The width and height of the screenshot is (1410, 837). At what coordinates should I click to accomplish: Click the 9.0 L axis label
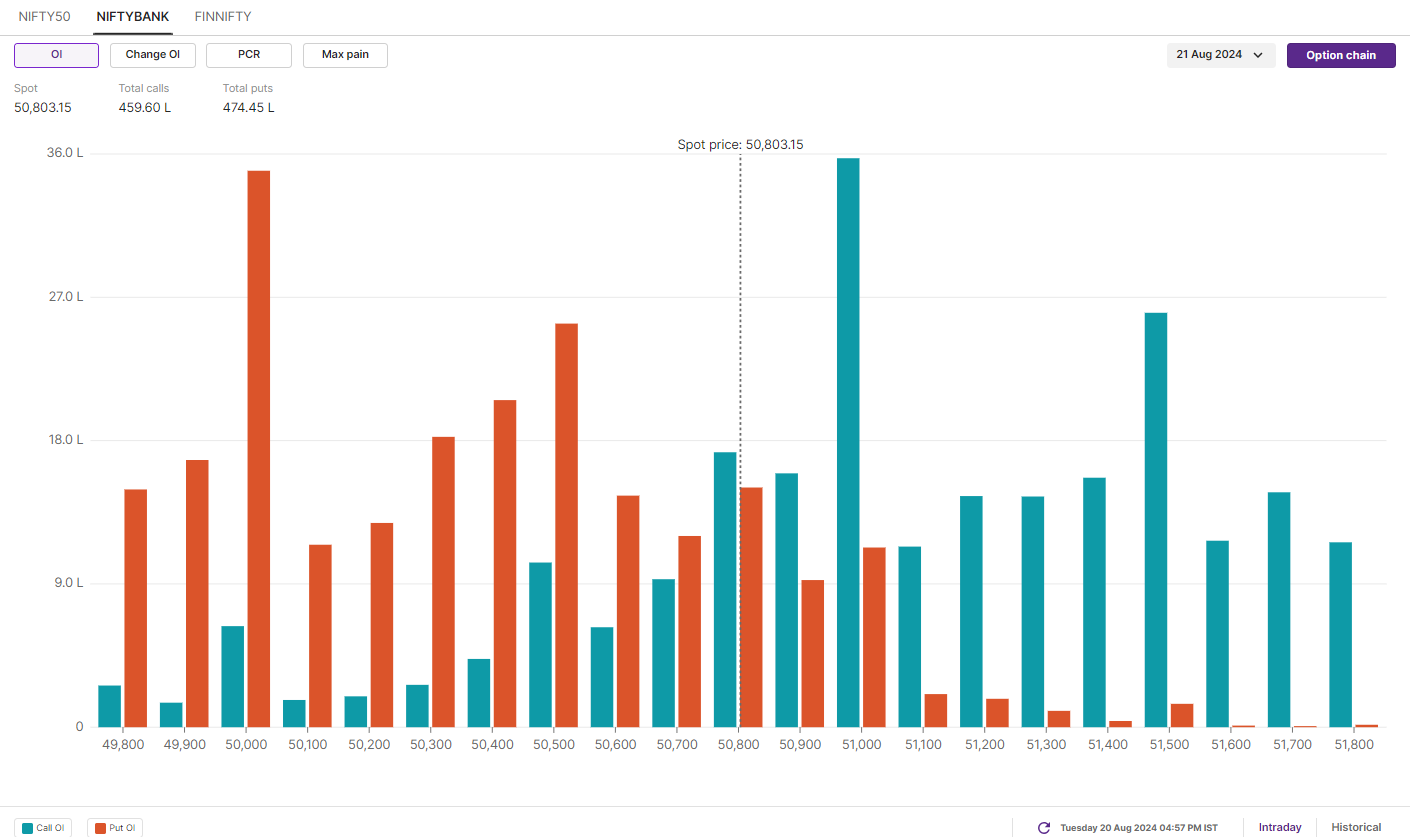point(68,583)
